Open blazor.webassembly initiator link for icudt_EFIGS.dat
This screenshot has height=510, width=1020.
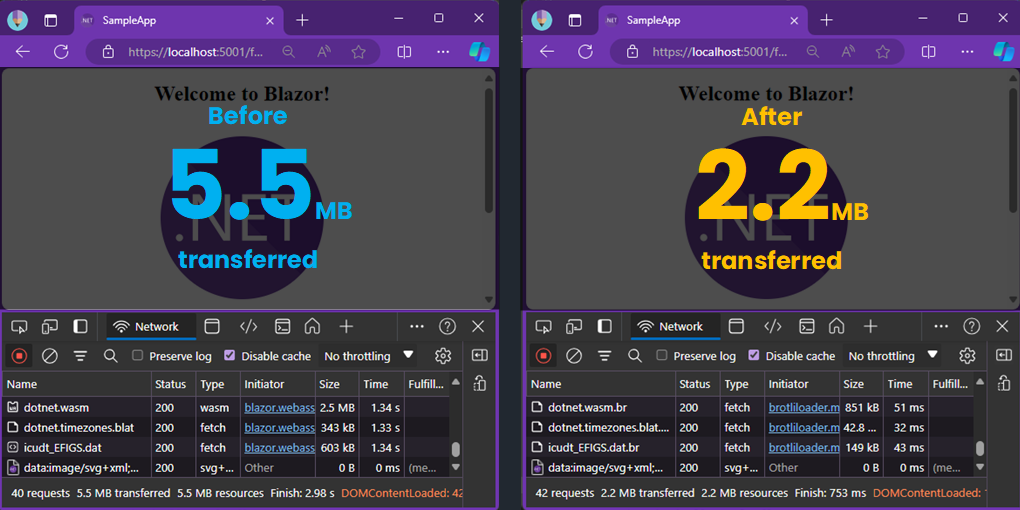coord(280,448)
